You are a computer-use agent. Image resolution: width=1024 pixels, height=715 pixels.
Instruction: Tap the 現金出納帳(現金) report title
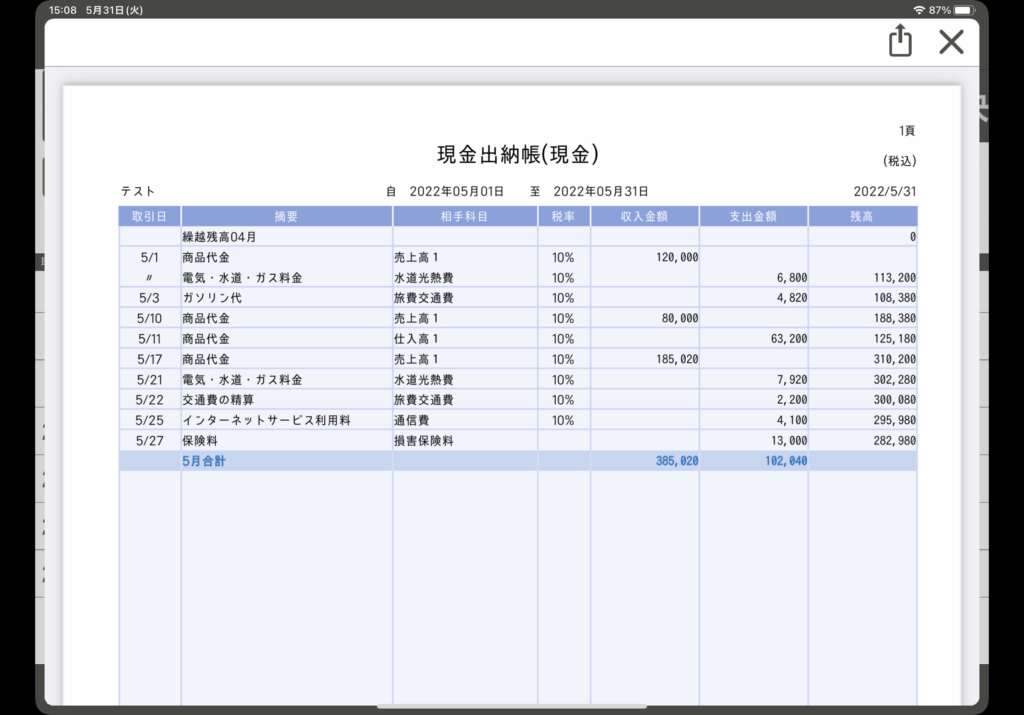(518, 155)
